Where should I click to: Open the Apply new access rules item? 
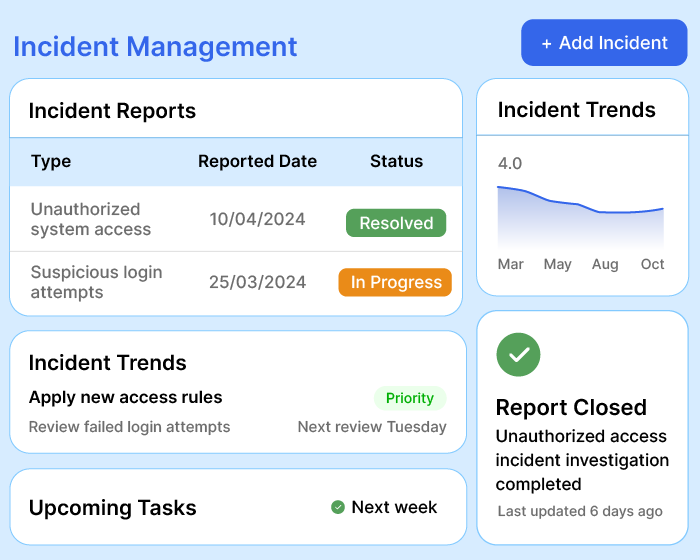click(126, 397)
